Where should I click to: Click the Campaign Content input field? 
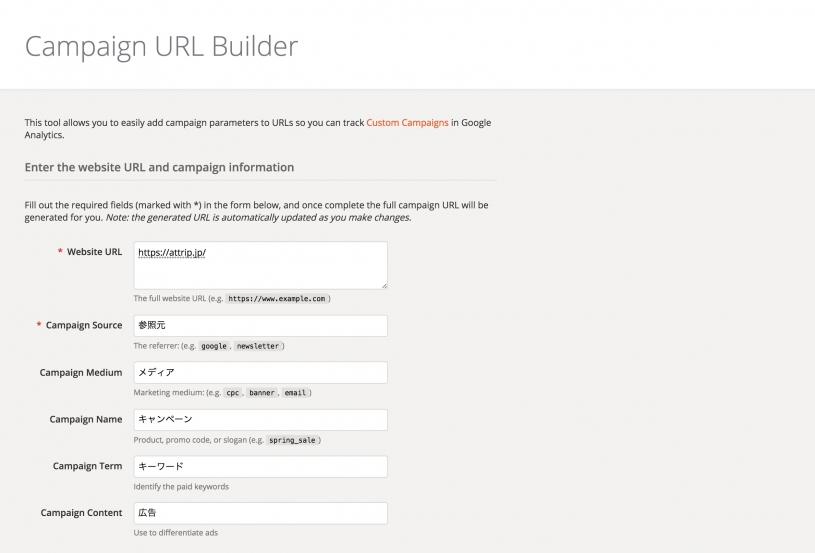260,513
